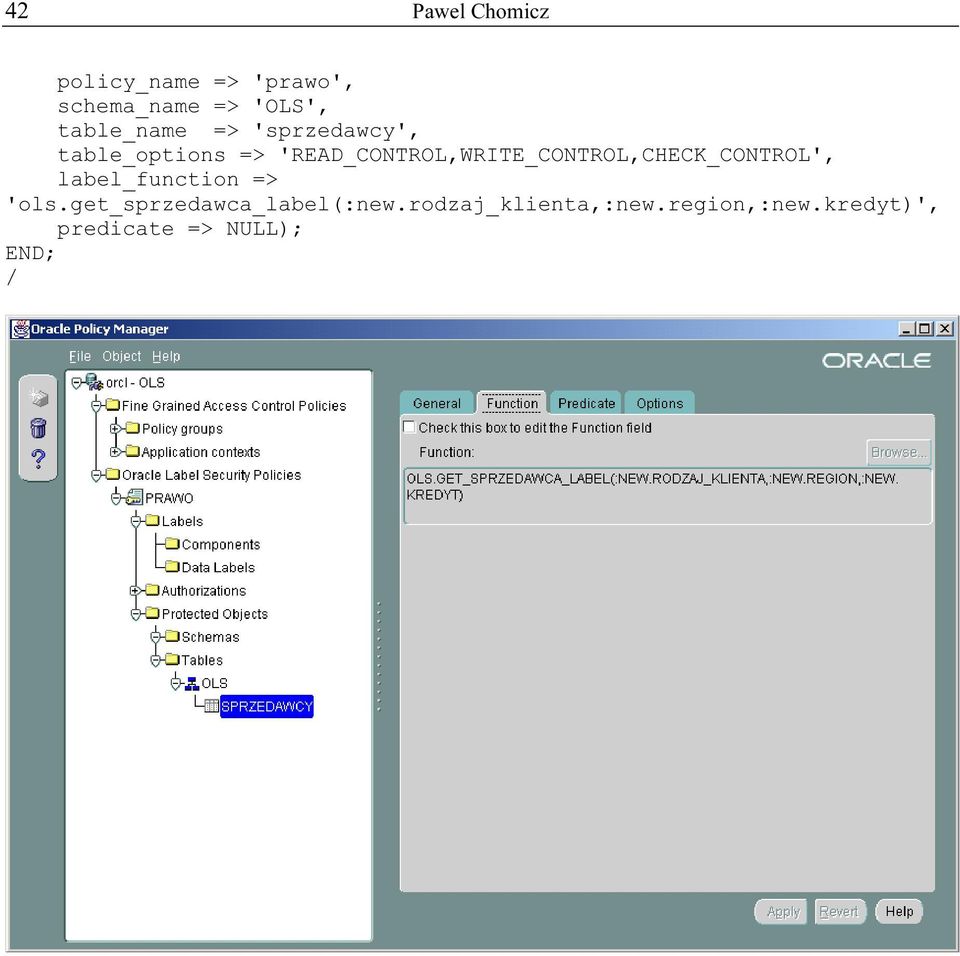The height and width of the screenshot is (956, 960).
Task: Select the Application contexts tree item
Action: click(x=201, y=452)
